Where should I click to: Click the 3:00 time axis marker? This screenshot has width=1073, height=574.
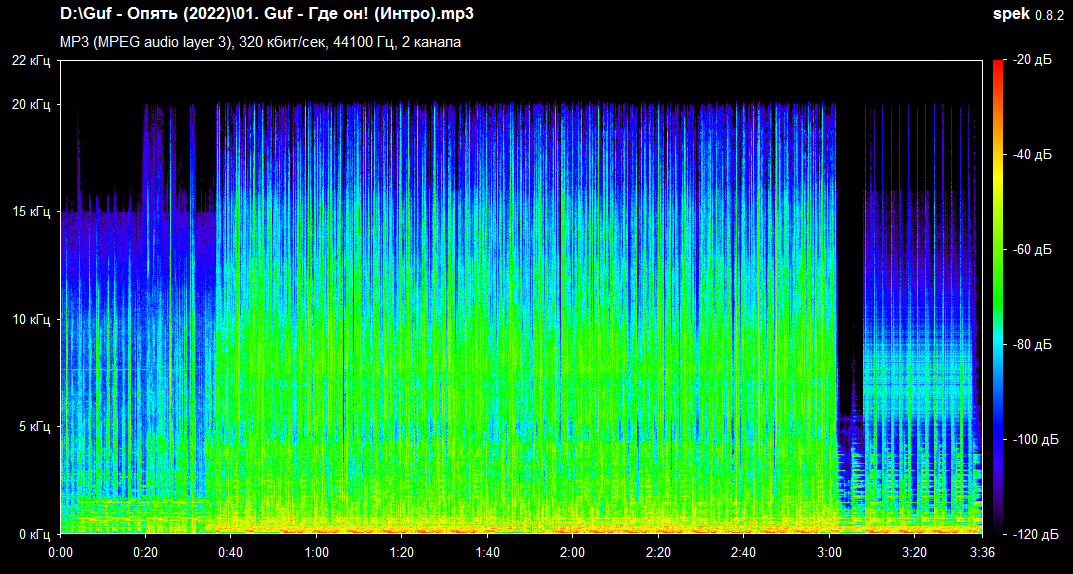pos(829,552)
